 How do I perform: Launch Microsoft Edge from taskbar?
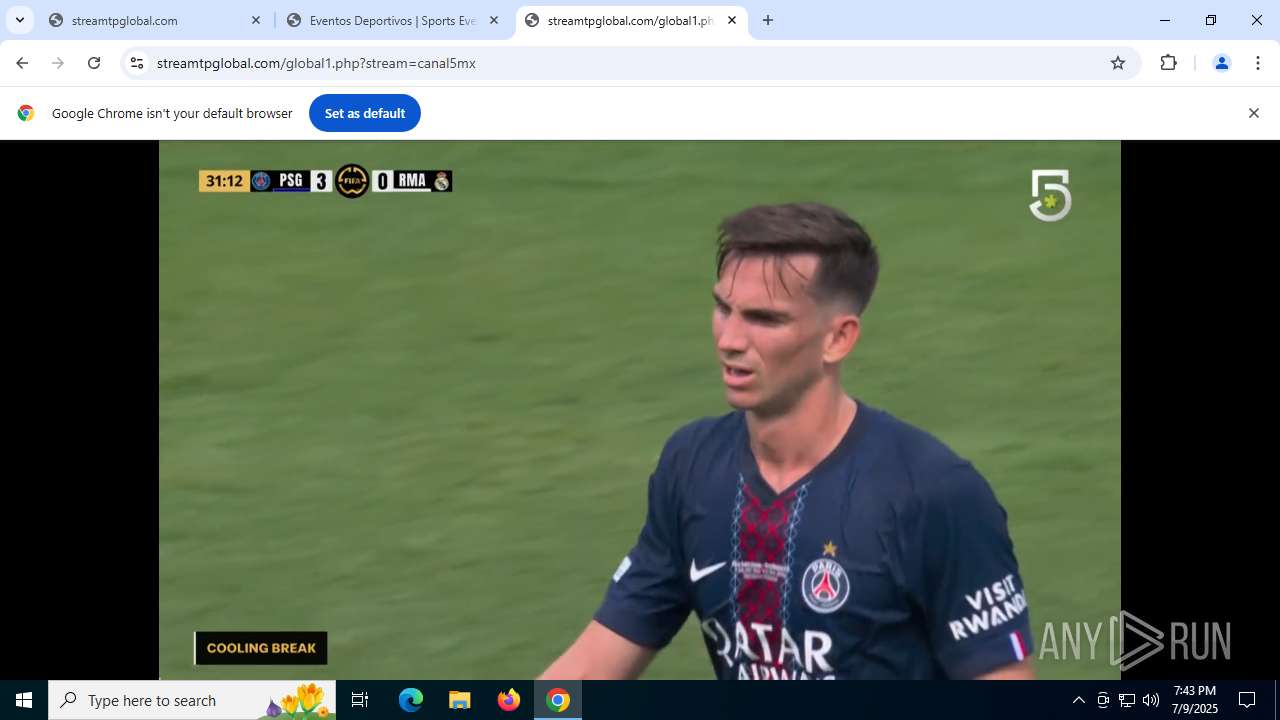[411, 700]
